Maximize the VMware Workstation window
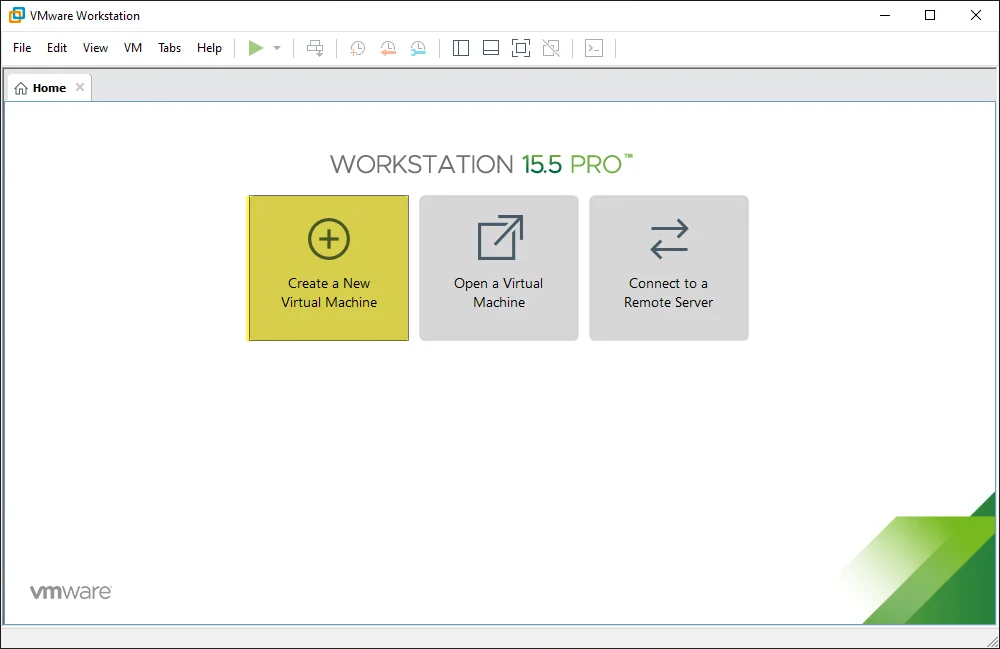This screenshot has width=1000, height=649. tap(930, 15)
